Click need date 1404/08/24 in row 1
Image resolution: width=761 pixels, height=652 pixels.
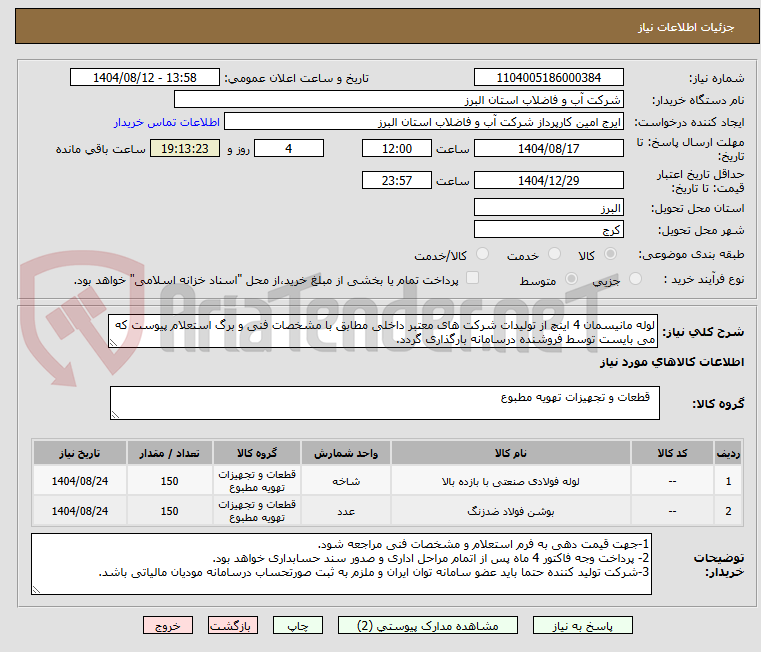coord(80,481)
